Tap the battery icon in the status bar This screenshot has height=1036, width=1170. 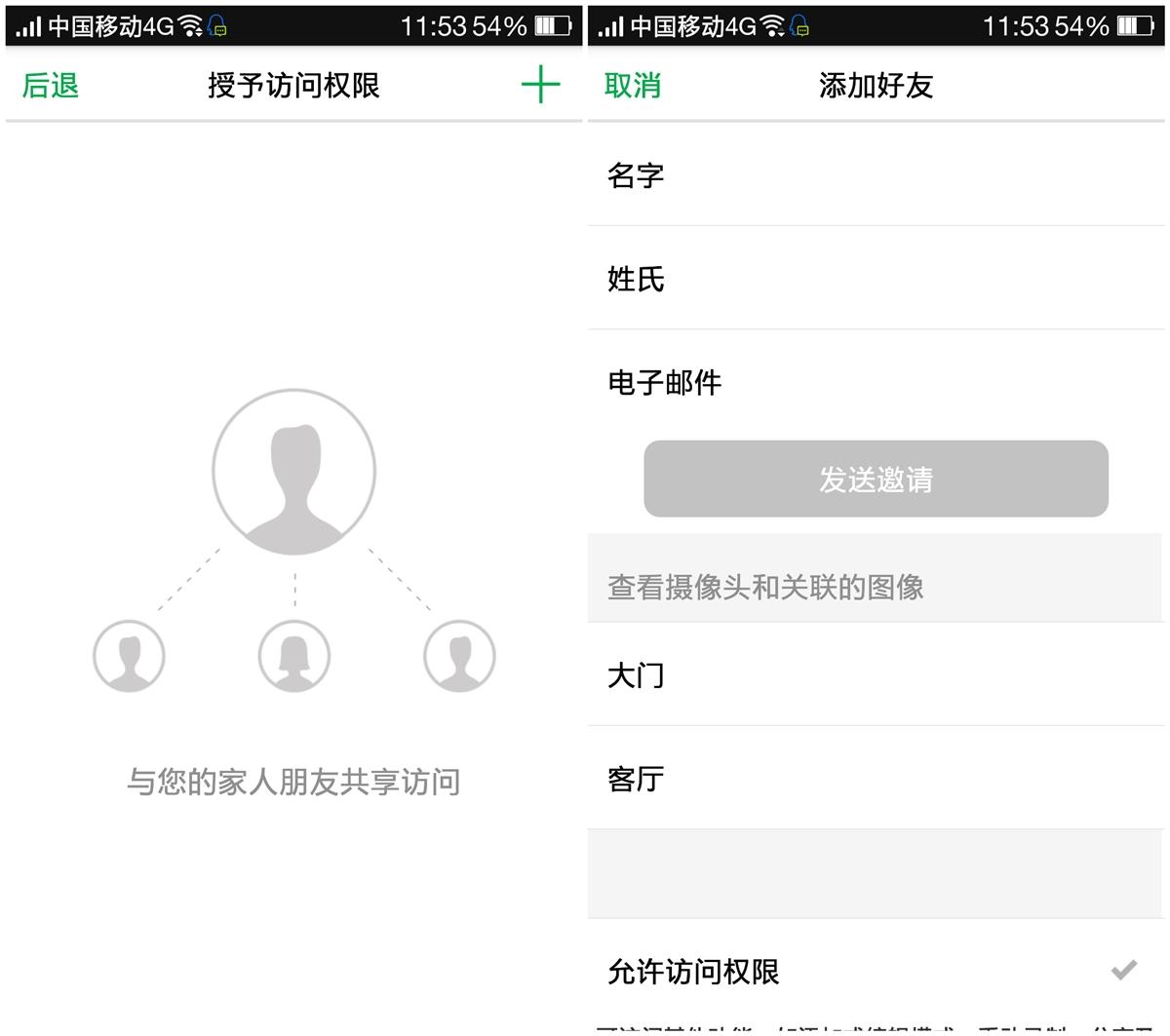pyautogui.click(x=552, y=26)
